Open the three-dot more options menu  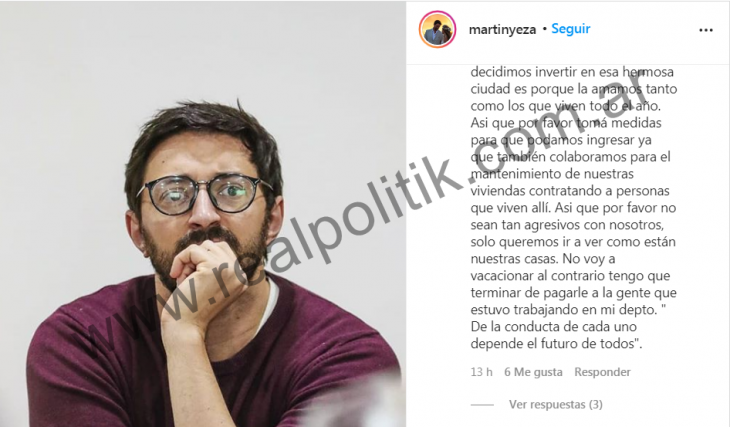click(x=706, y=30)
